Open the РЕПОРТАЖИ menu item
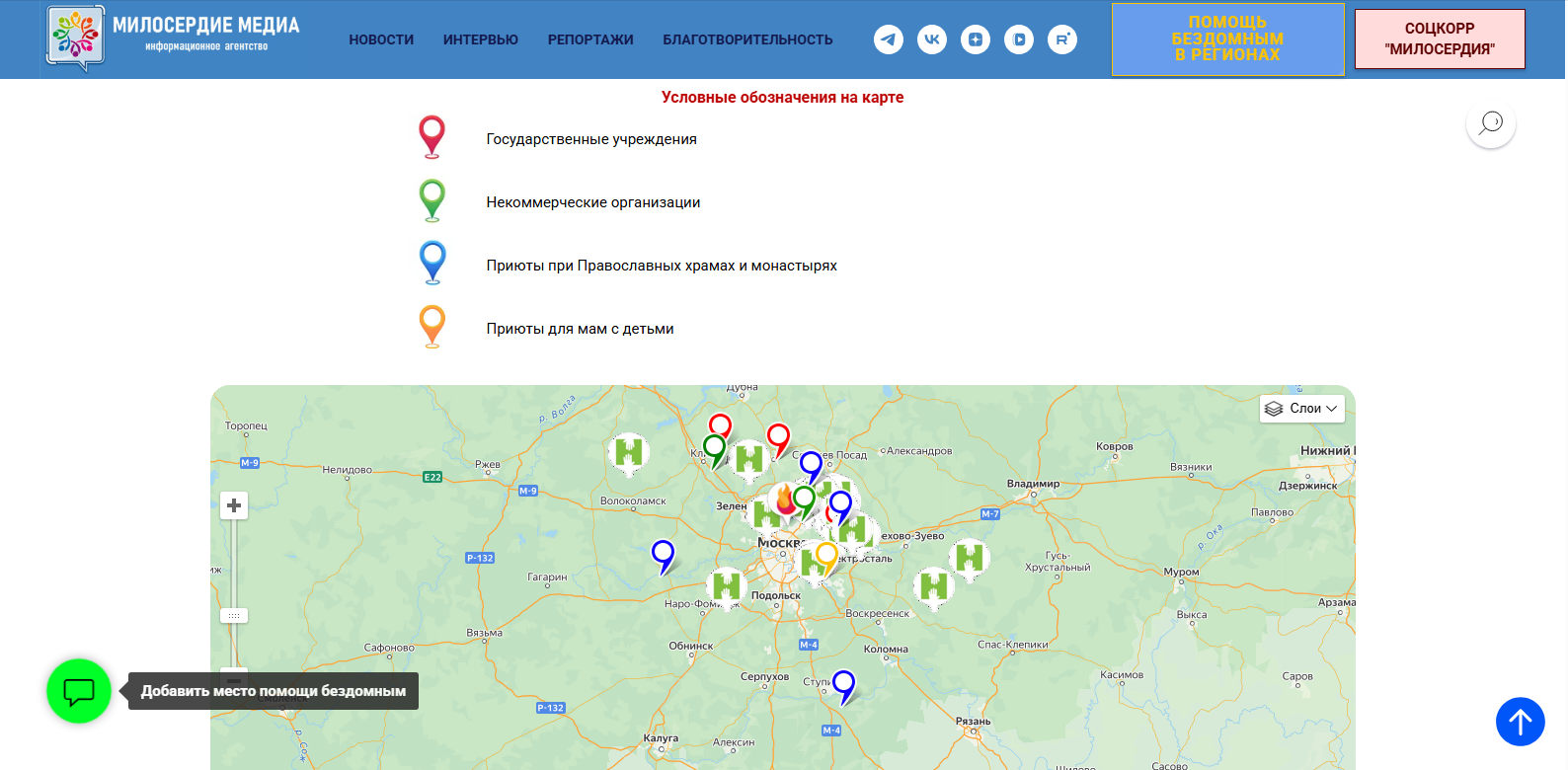The image size is (1568, 770). pyautogui.click(x=590, y=39)
